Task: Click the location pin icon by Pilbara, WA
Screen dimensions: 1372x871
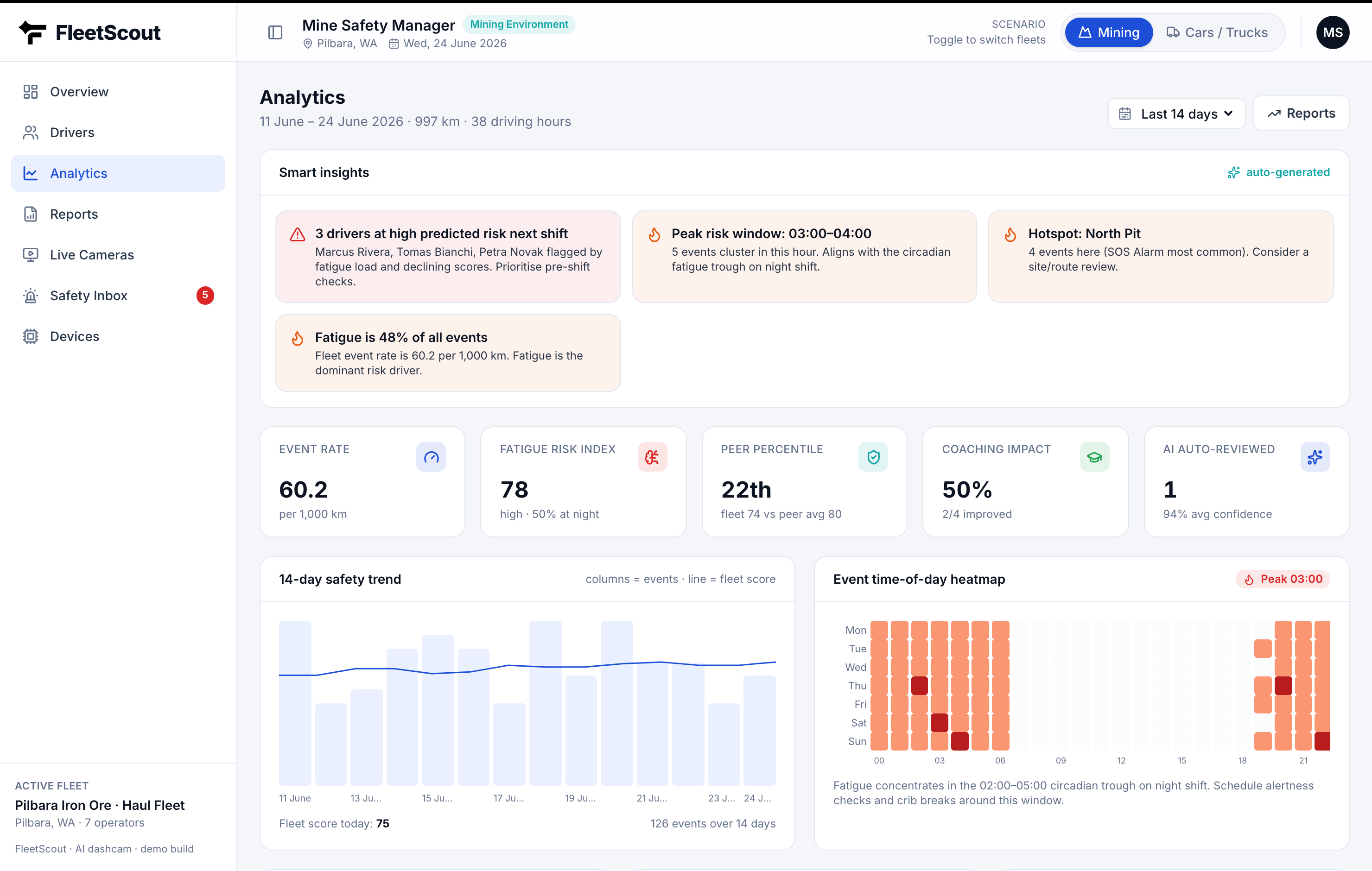Action: [308, 44]
